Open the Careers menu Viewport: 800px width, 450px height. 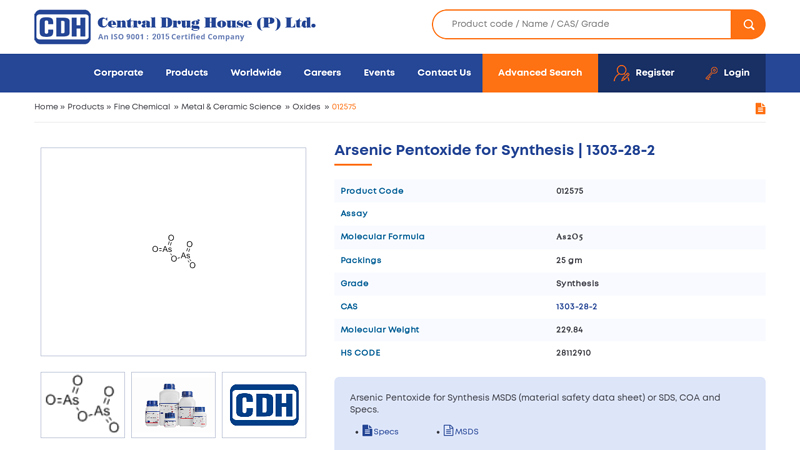click(322, 72)
